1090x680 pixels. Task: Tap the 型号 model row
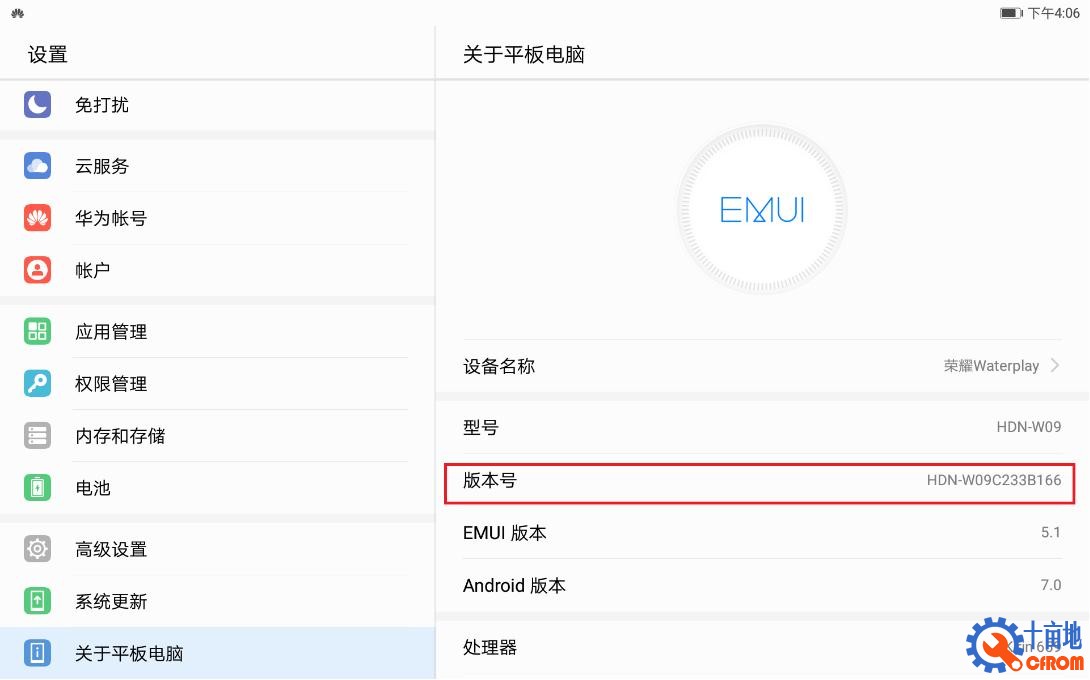pos(760,428)
